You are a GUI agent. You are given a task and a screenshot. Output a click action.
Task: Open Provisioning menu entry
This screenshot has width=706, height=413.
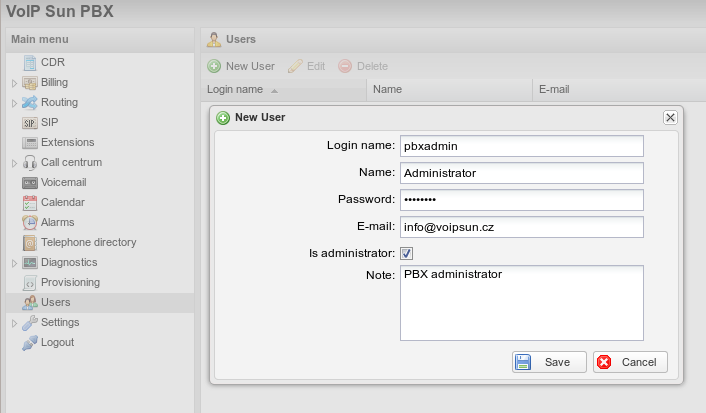[71, 282]
